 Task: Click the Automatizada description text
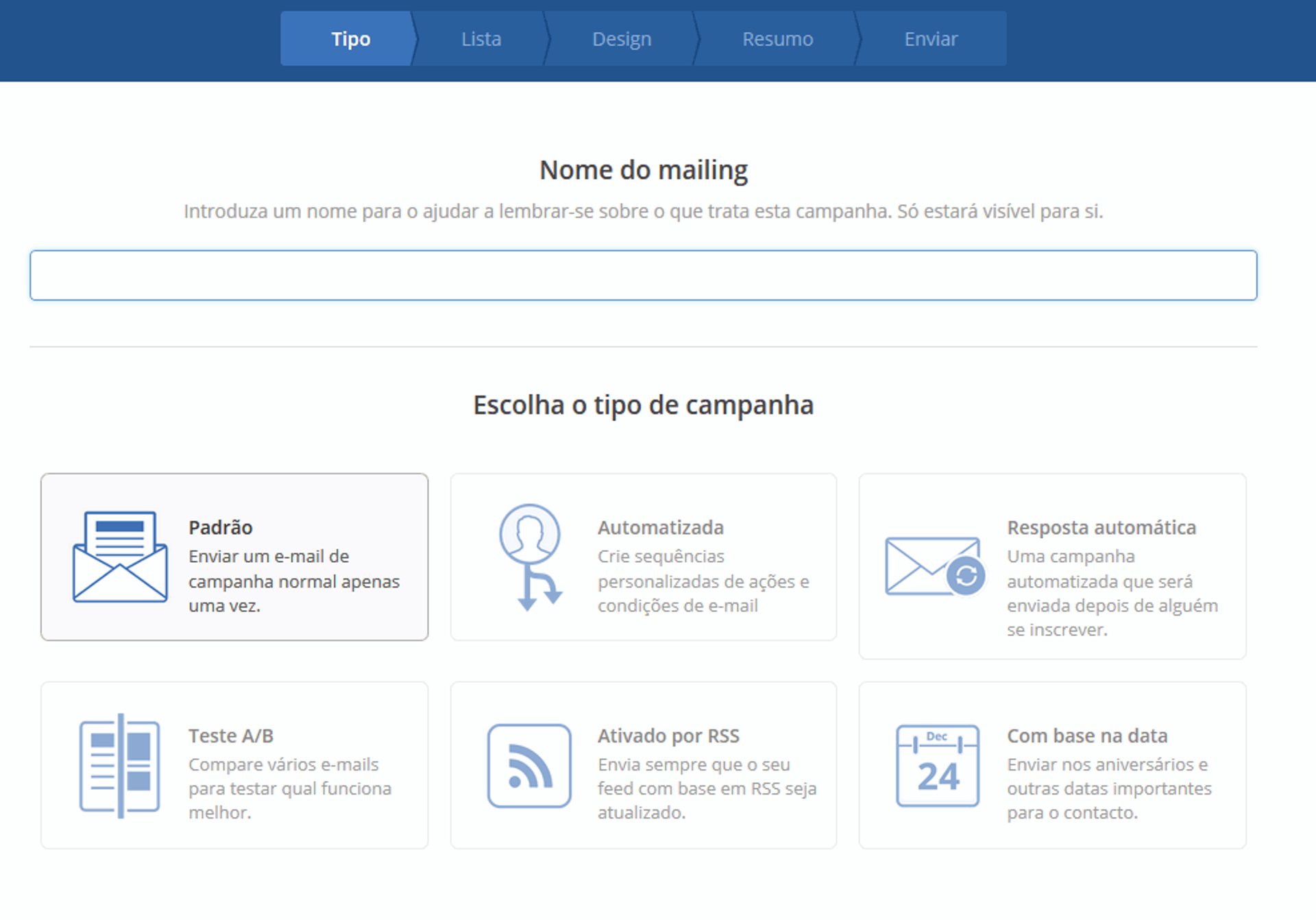[703, 581]
